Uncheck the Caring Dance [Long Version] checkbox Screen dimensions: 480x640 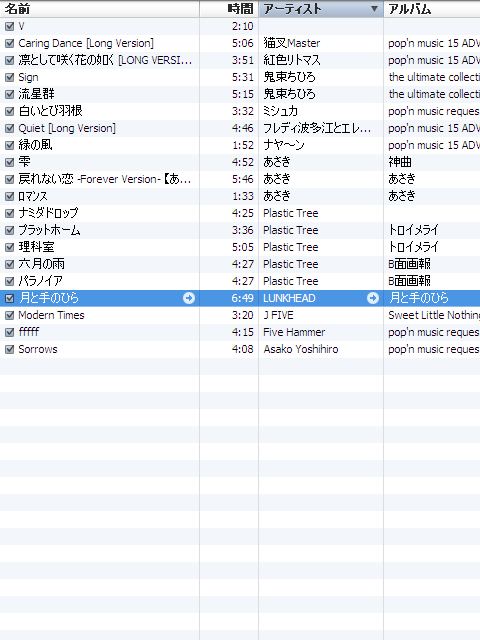pos(9,43)
